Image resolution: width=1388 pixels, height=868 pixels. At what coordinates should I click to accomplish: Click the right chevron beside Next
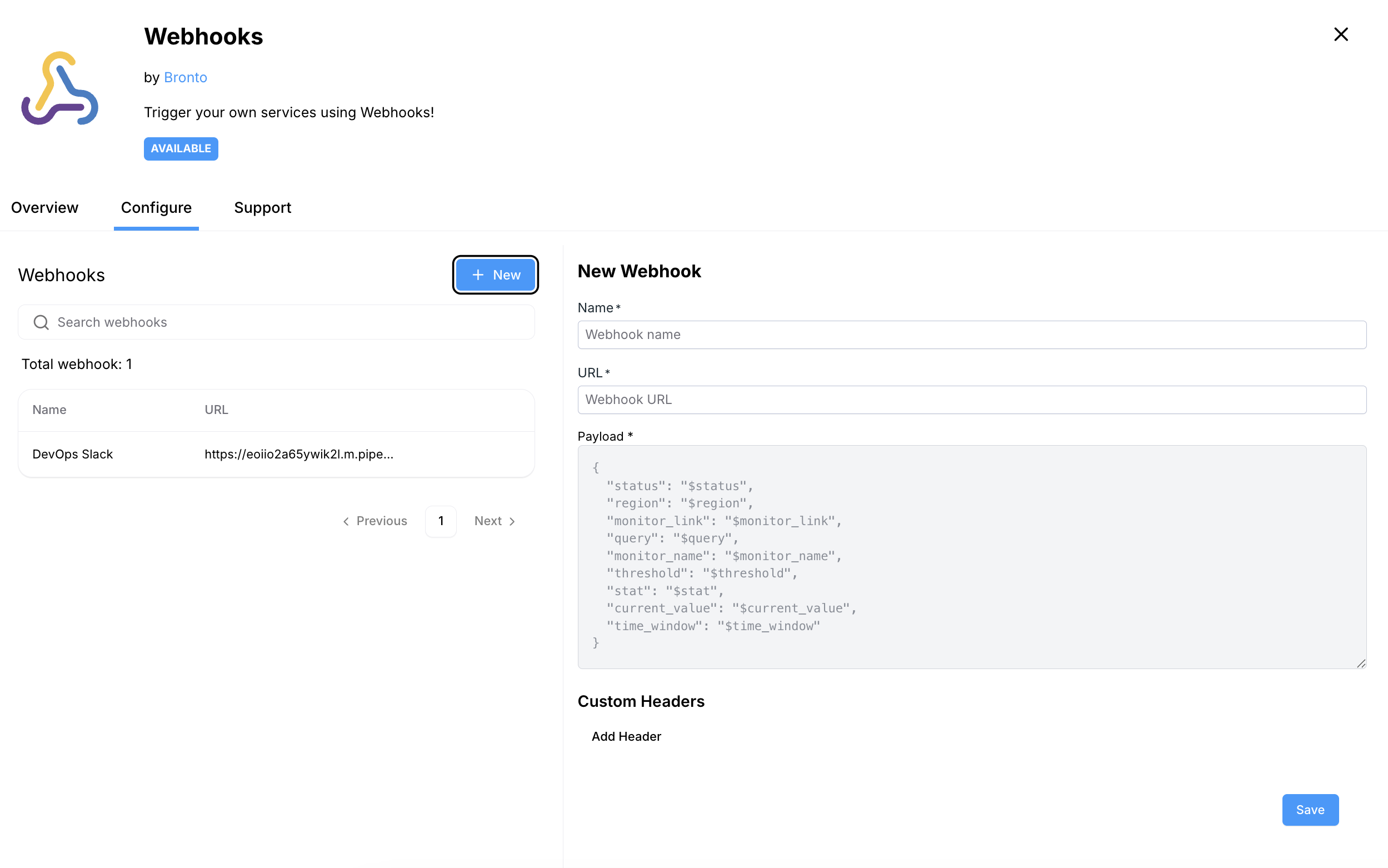pos(513,521)
